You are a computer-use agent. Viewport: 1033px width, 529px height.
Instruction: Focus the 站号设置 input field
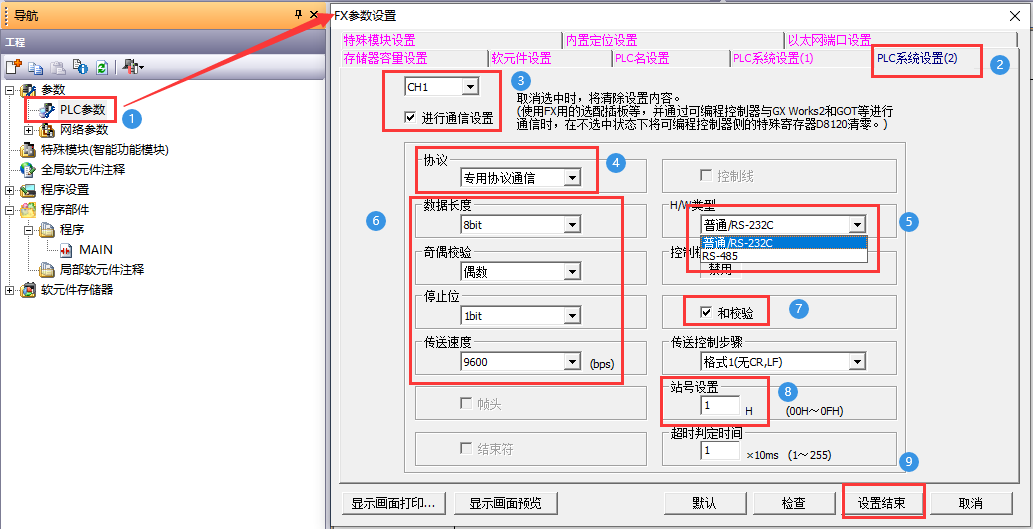point(721,405)
